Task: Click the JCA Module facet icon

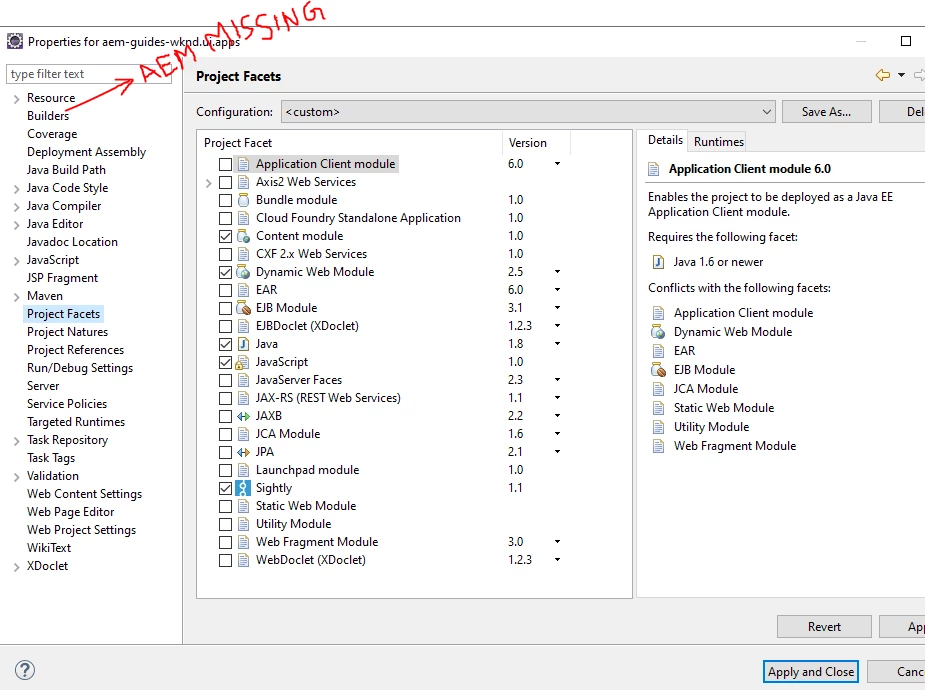Action: point(243,435)
